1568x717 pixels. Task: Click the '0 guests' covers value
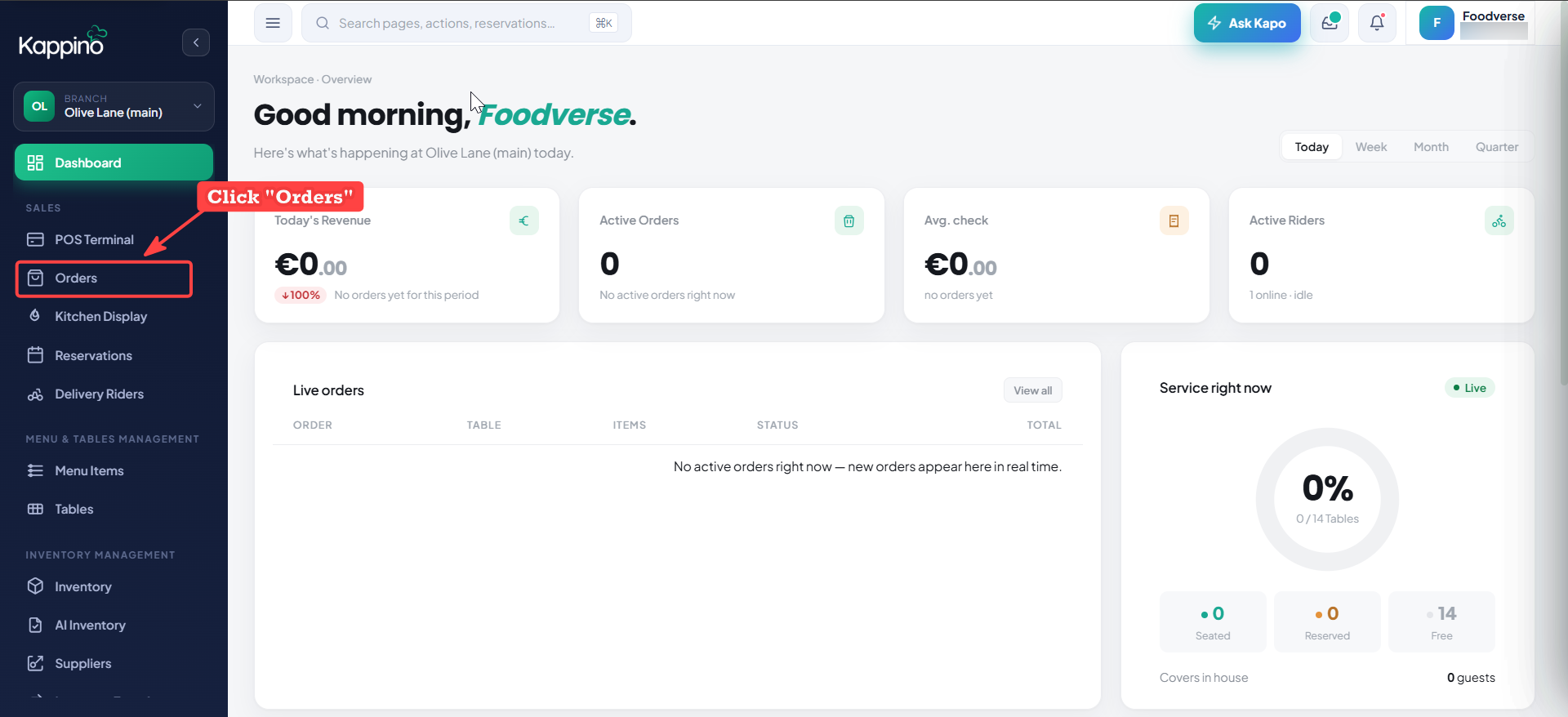click(x=1471, y=678)
